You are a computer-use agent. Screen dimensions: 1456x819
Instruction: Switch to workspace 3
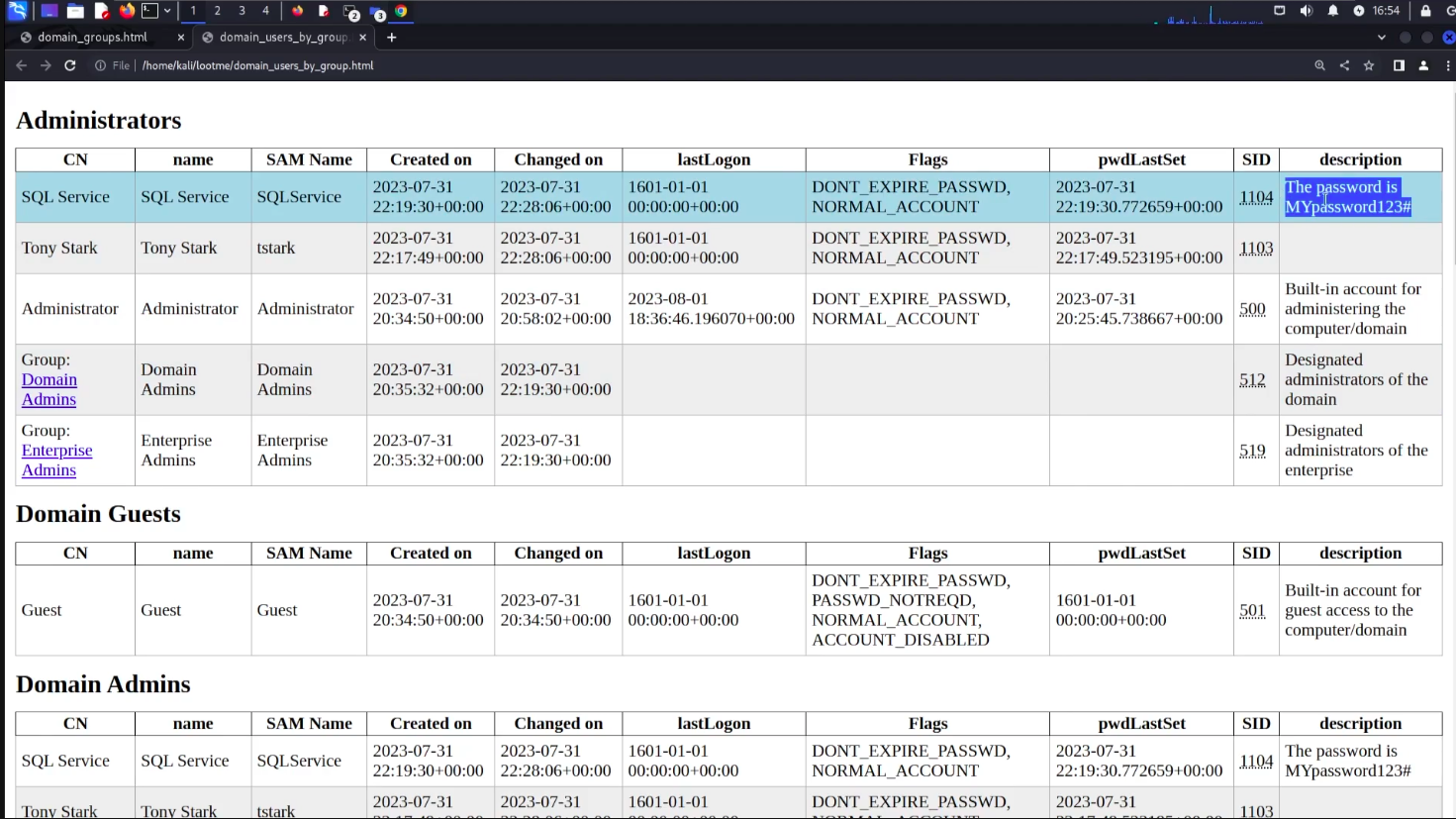tap(242, 11)
